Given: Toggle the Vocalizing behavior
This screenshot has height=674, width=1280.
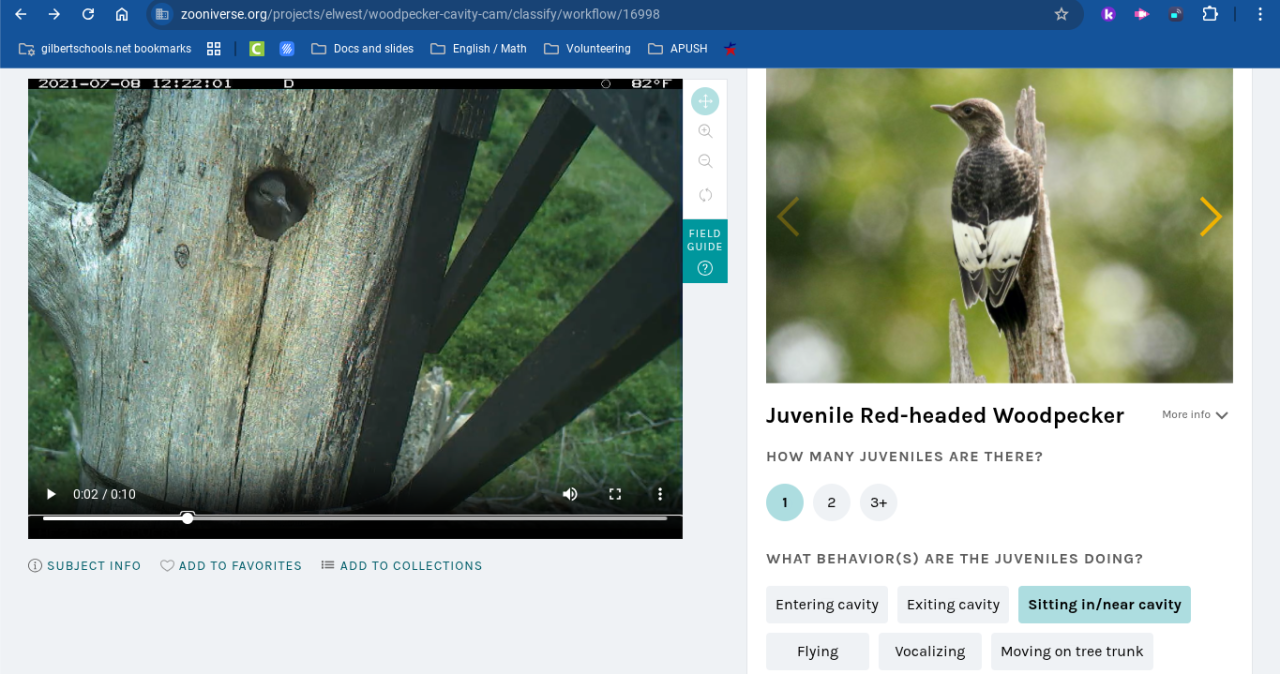Looking at the screenshot, I should (x=930, y=651).
